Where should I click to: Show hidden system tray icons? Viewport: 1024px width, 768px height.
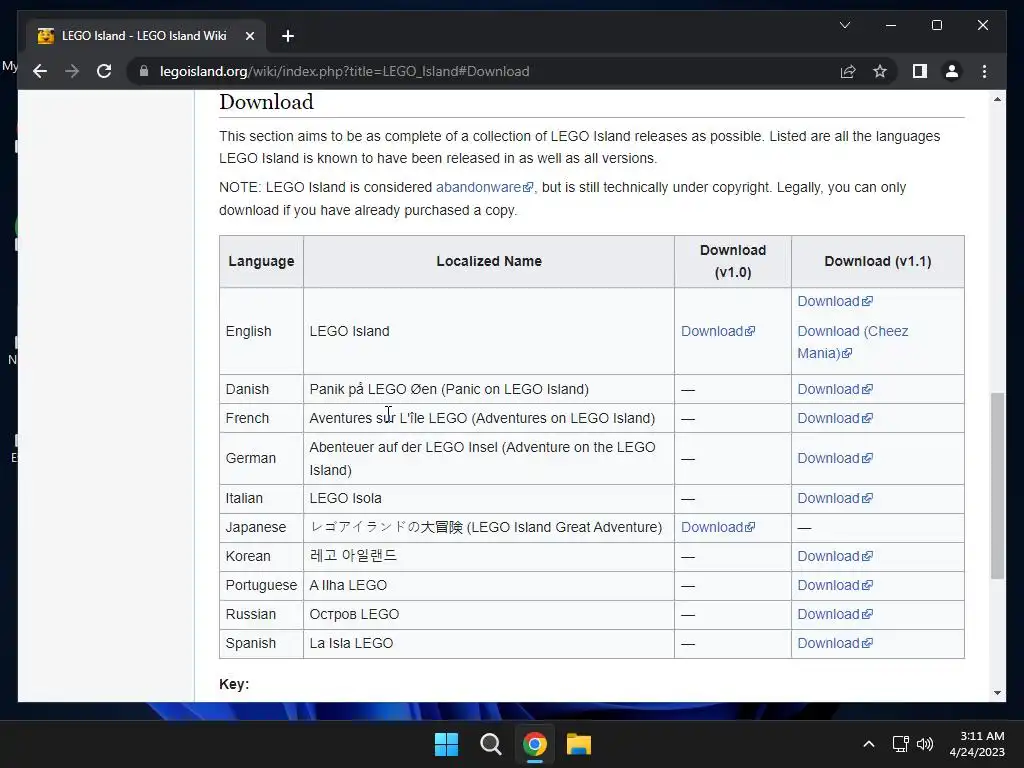pos(869,744)
